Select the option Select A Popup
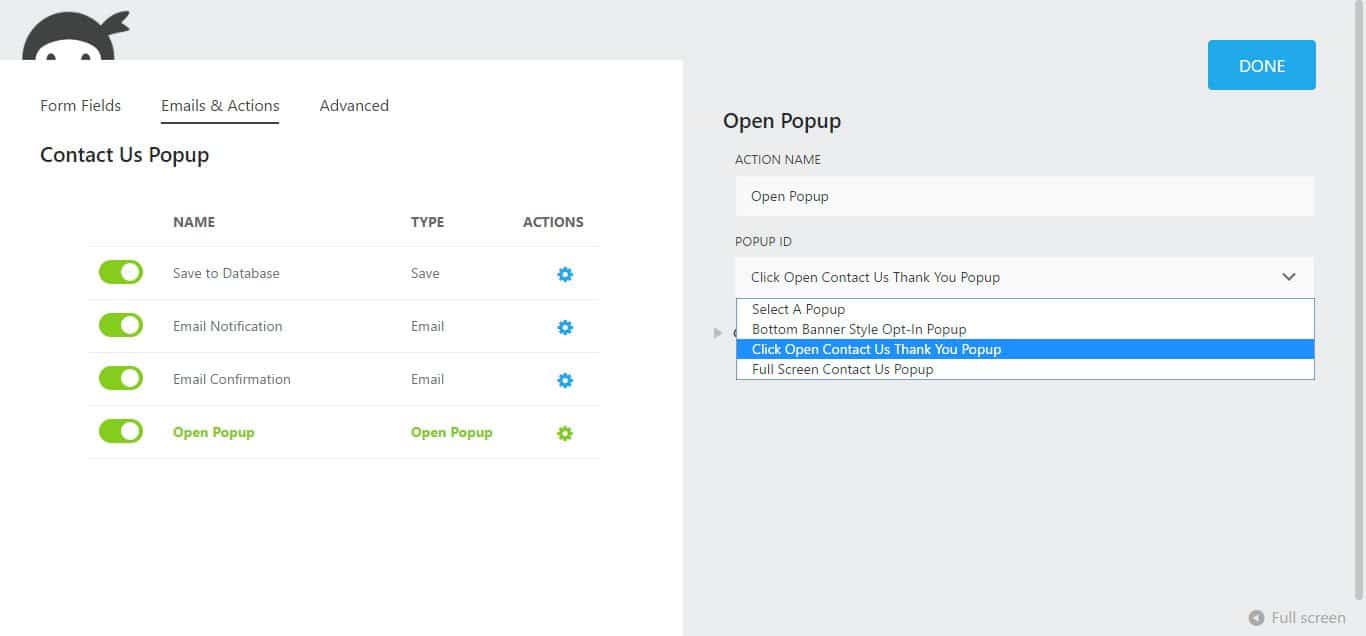 796,309
